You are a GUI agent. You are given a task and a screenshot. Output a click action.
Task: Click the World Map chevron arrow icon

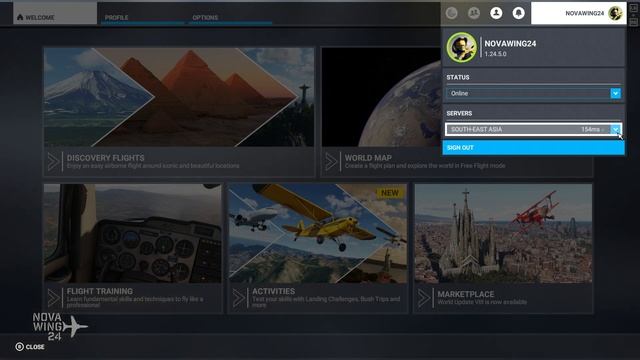pos(331,162)
